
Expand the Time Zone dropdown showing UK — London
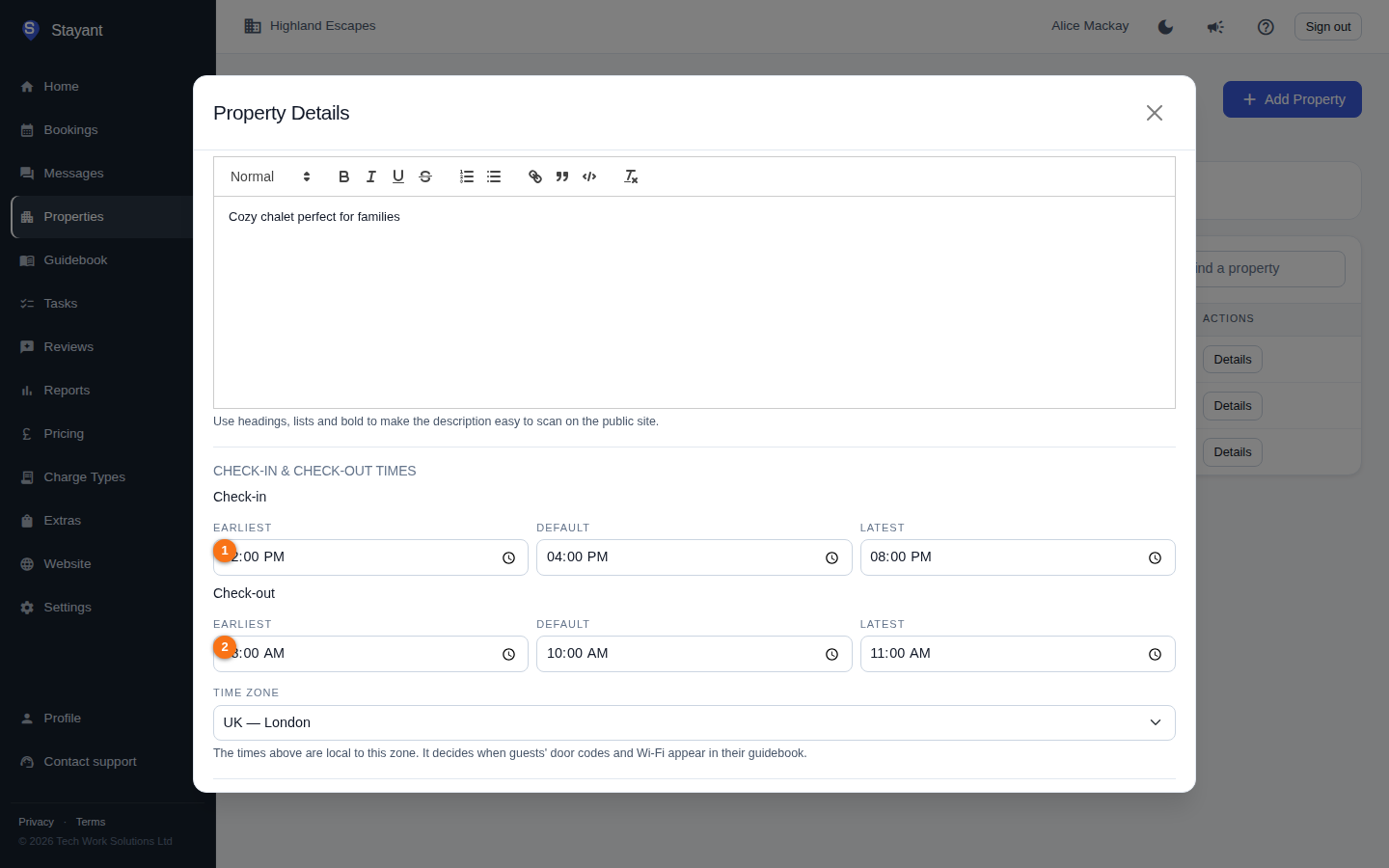click(694, 722)
